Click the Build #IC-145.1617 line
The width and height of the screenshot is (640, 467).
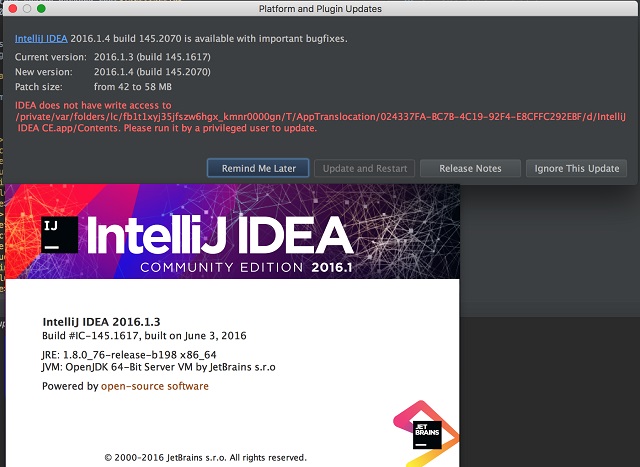(144, 336)
